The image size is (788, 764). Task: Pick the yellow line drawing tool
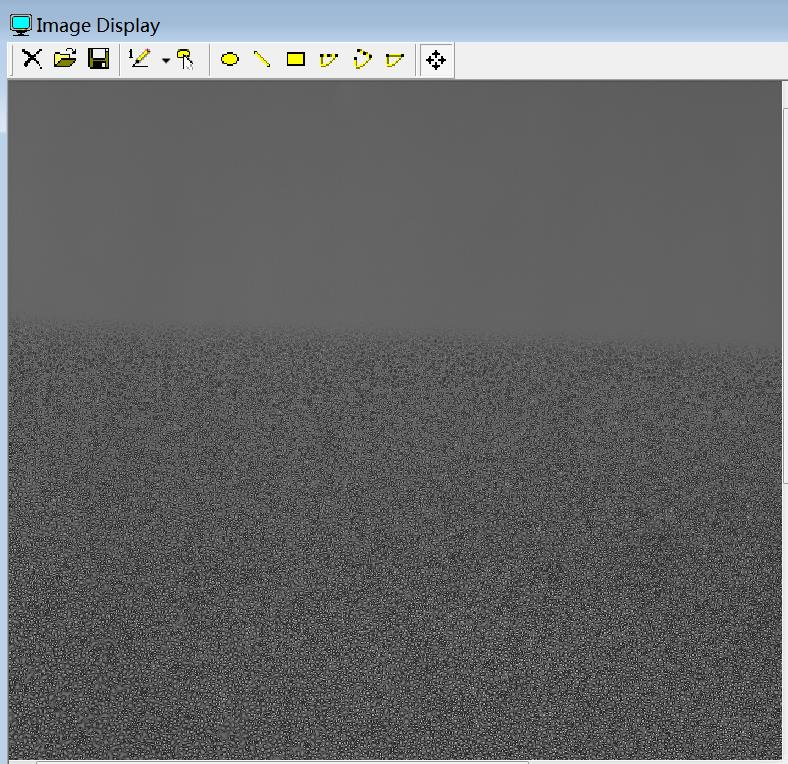coord(262,59)
